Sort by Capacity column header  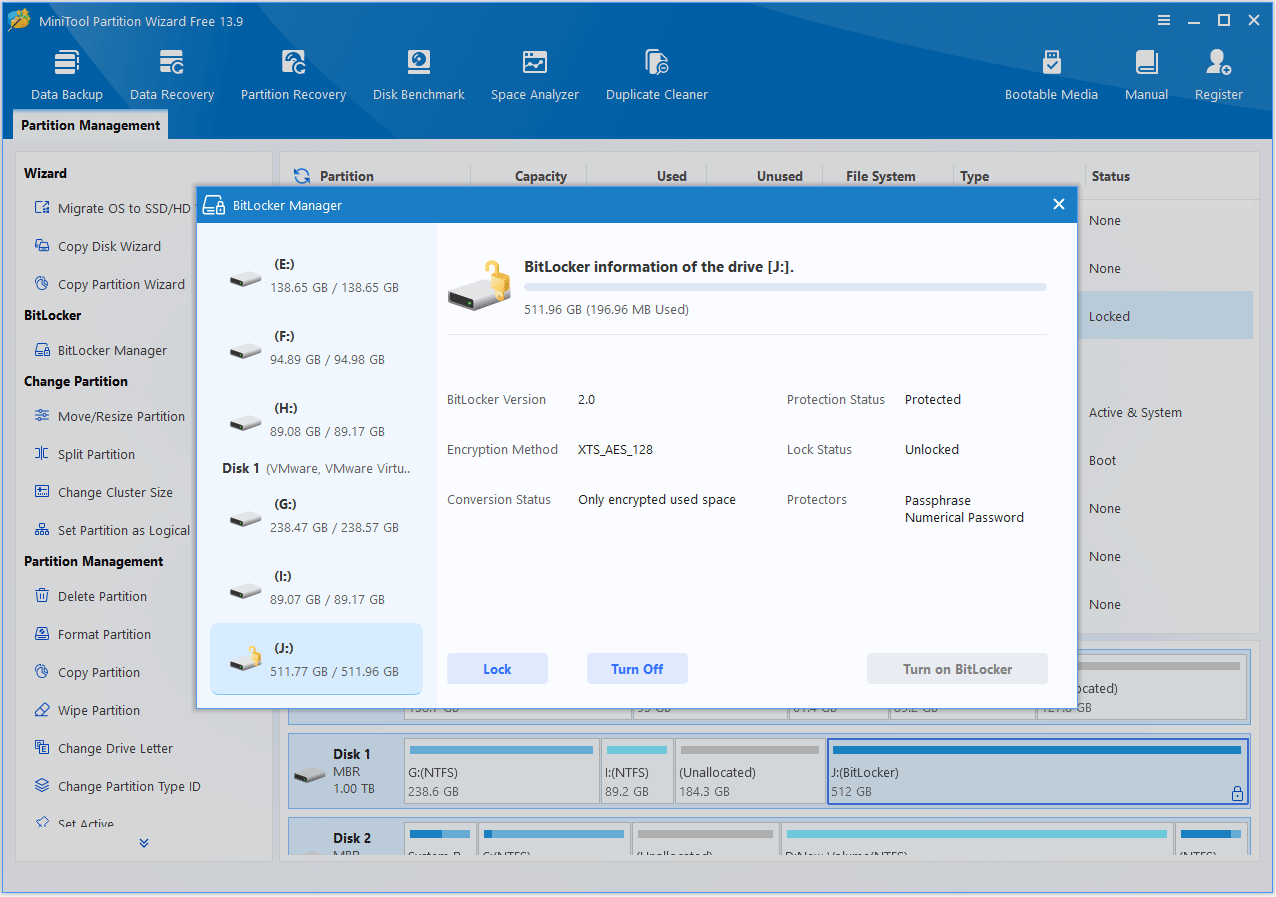[x=541, y=176]
